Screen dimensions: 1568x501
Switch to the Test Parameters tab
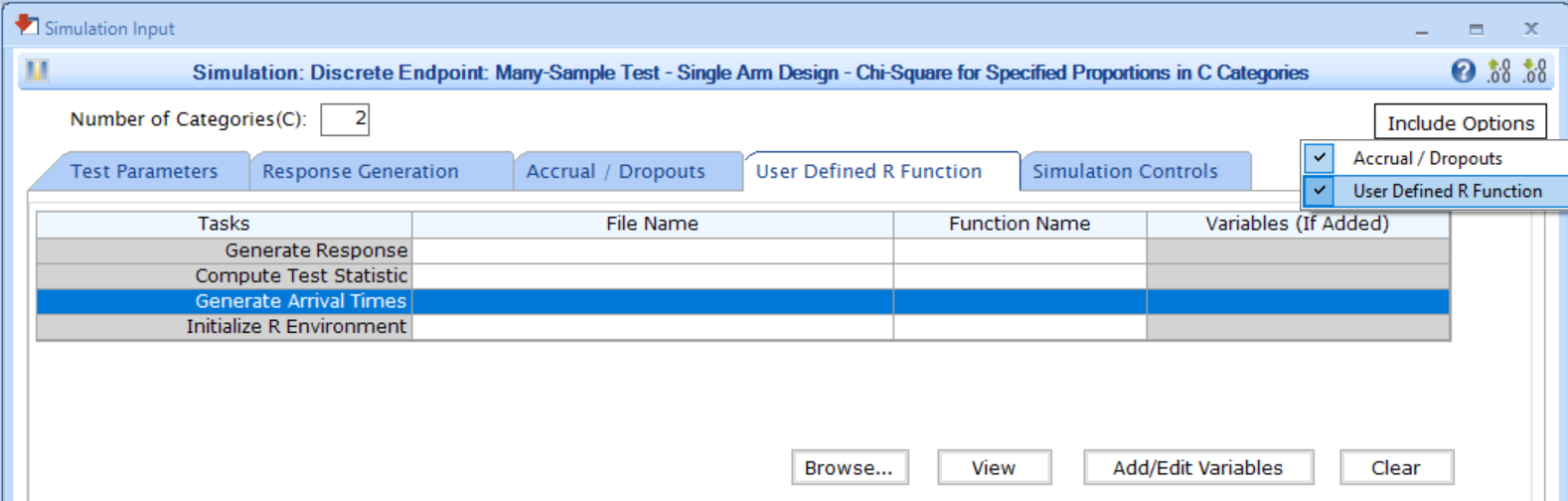coord(144,171)
